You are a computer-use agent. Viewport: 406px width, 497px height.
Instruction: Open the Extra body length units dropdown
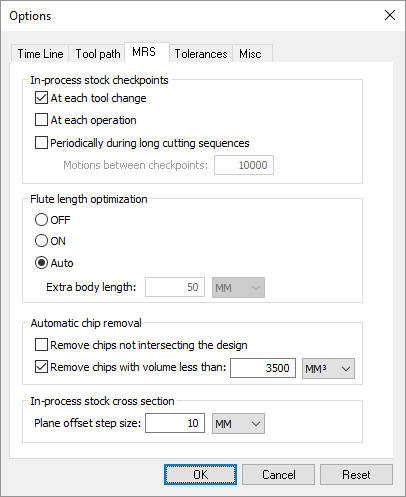(238, 287)
